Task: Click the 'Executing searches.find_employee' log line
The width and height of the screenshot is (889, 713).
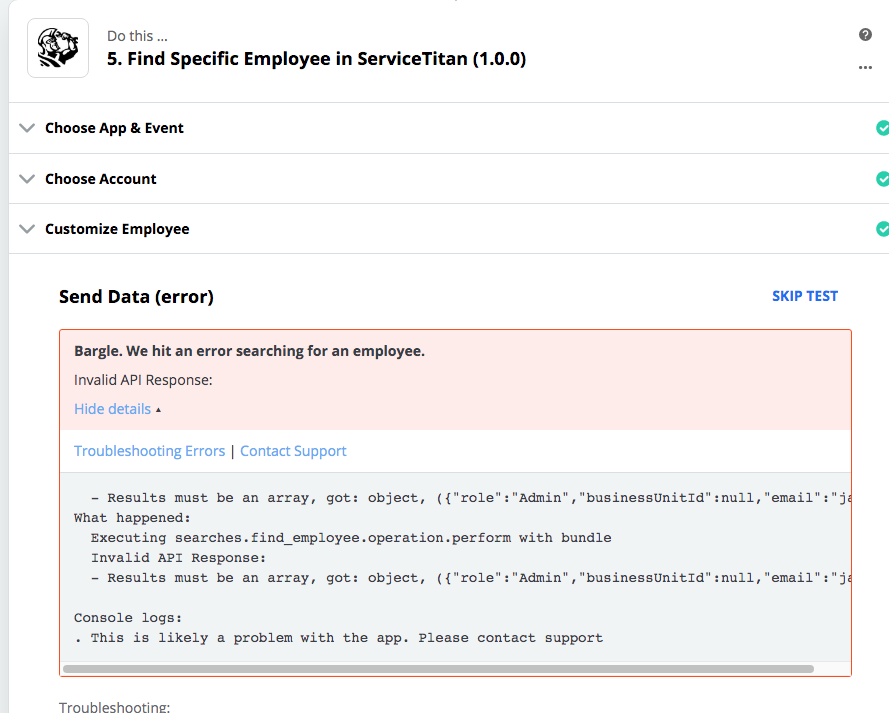Action: [x=351, y=538]
